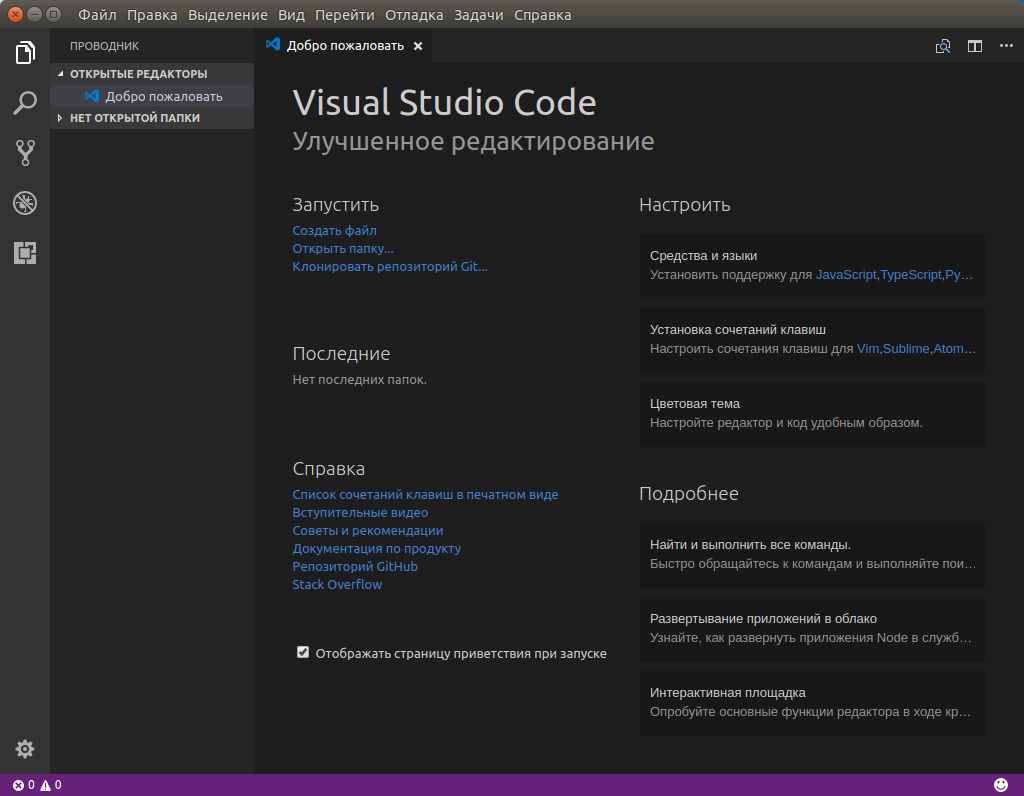Viewport: 1024px width, 796px height.
Task: Collapse the ОТКРЫТЫЕ РЕДАКТОРЫ section
Action: point(138,74)
